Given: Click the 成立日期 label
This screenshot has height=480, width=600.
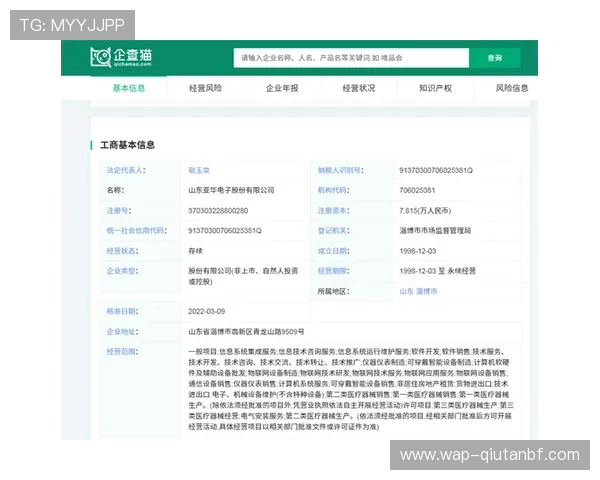Looking at the screenshot, I should coord(333,251).
